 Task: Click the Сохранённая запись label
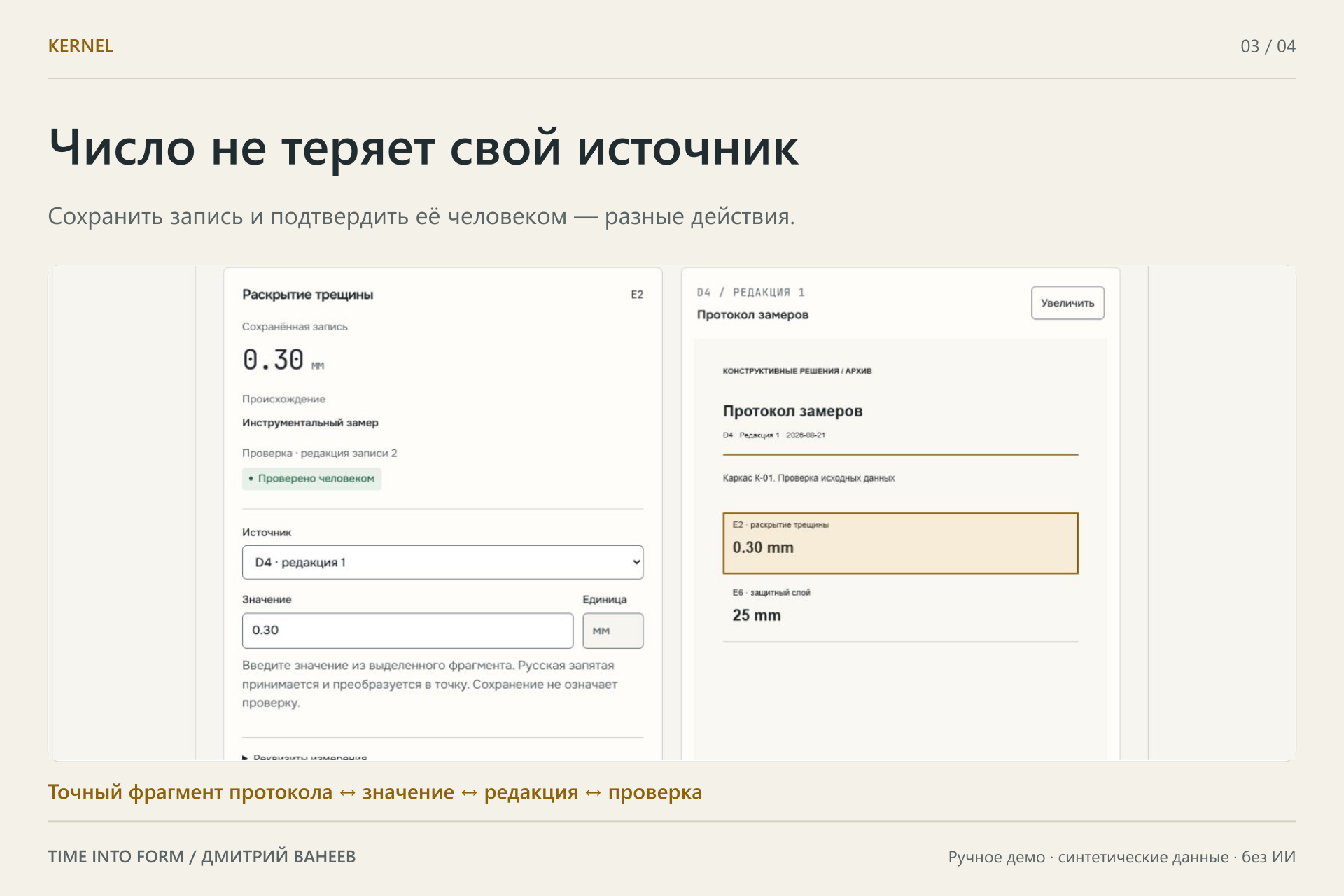[x=295, y=327]
